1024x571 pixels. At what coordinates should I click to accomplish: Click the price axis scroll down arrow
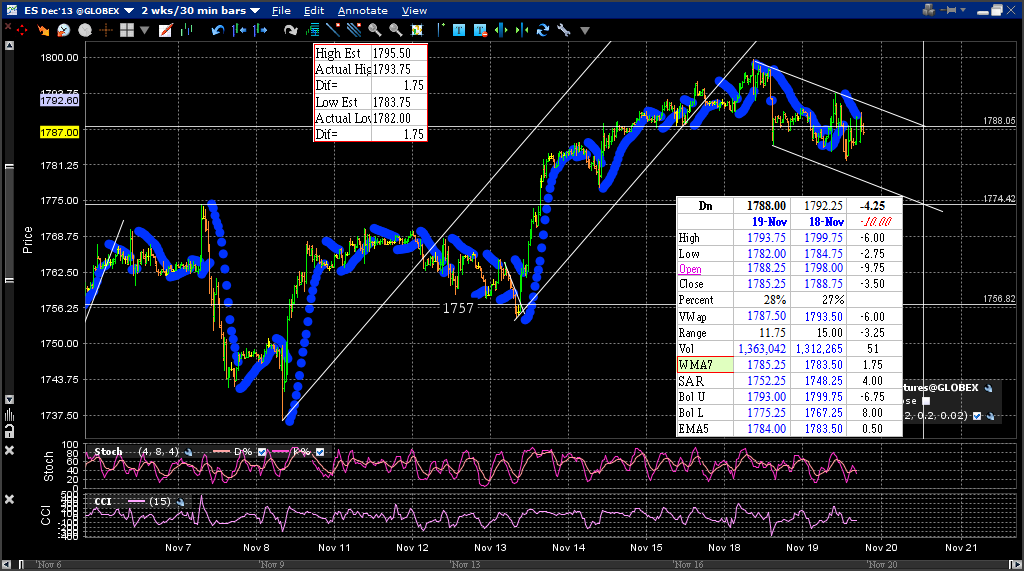(x=9, y=399)
